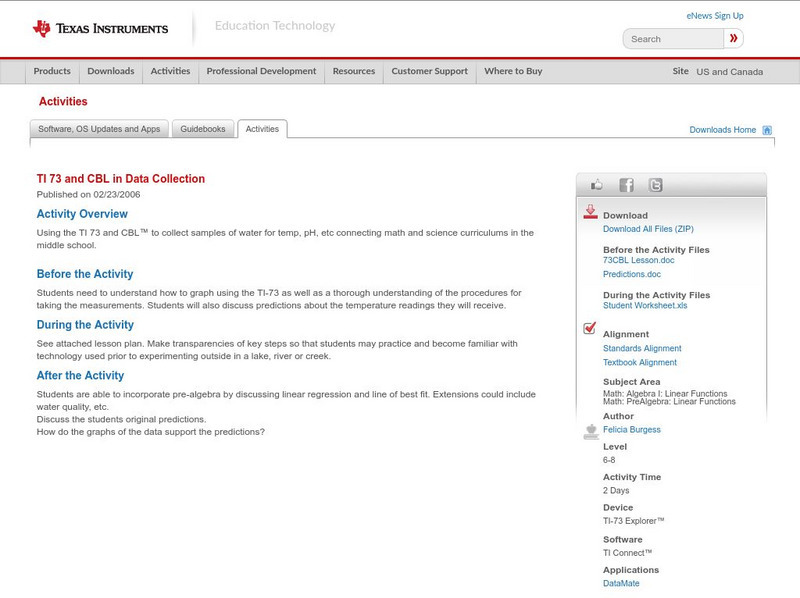This screenshot has height=598, width=800.
Task: Click the After the Activity heading
Action: [x=80, y=376]
